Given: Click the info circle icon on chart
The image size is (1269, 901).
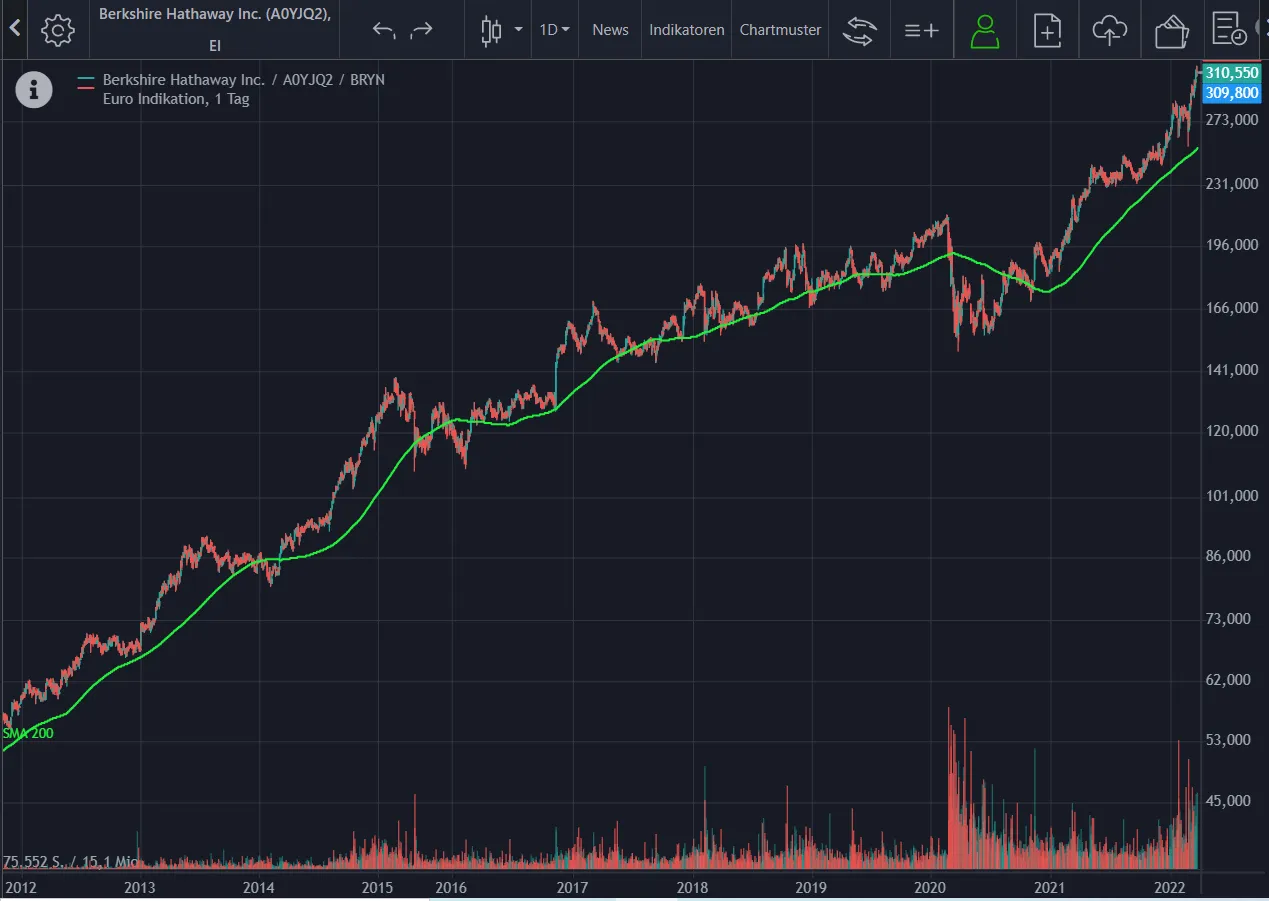Looking at the screenshot, I should pyautogui.click(x=33, y=90).
